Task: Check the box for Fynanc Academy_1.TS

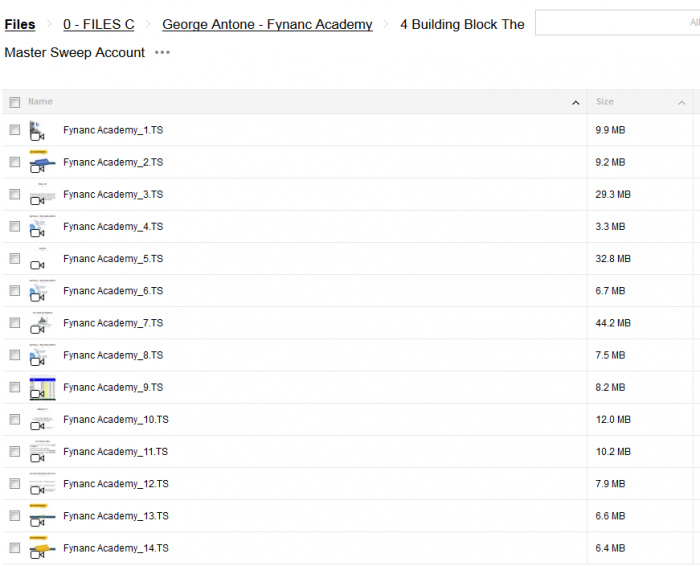Action: pos(15,130)
